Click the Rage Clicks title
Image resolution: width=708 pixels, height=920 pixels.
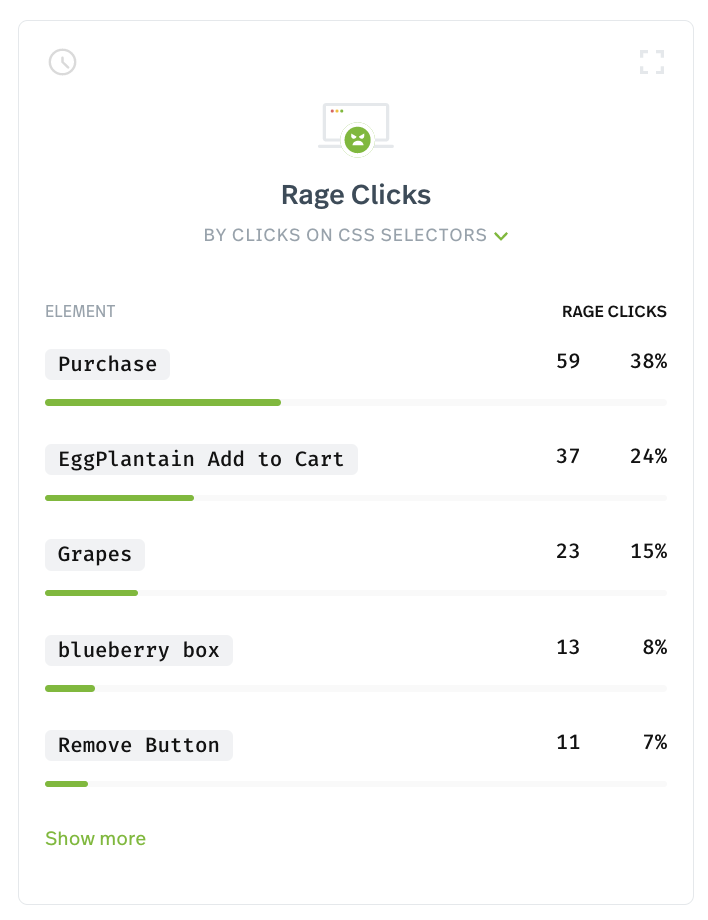tap(355, 195)
